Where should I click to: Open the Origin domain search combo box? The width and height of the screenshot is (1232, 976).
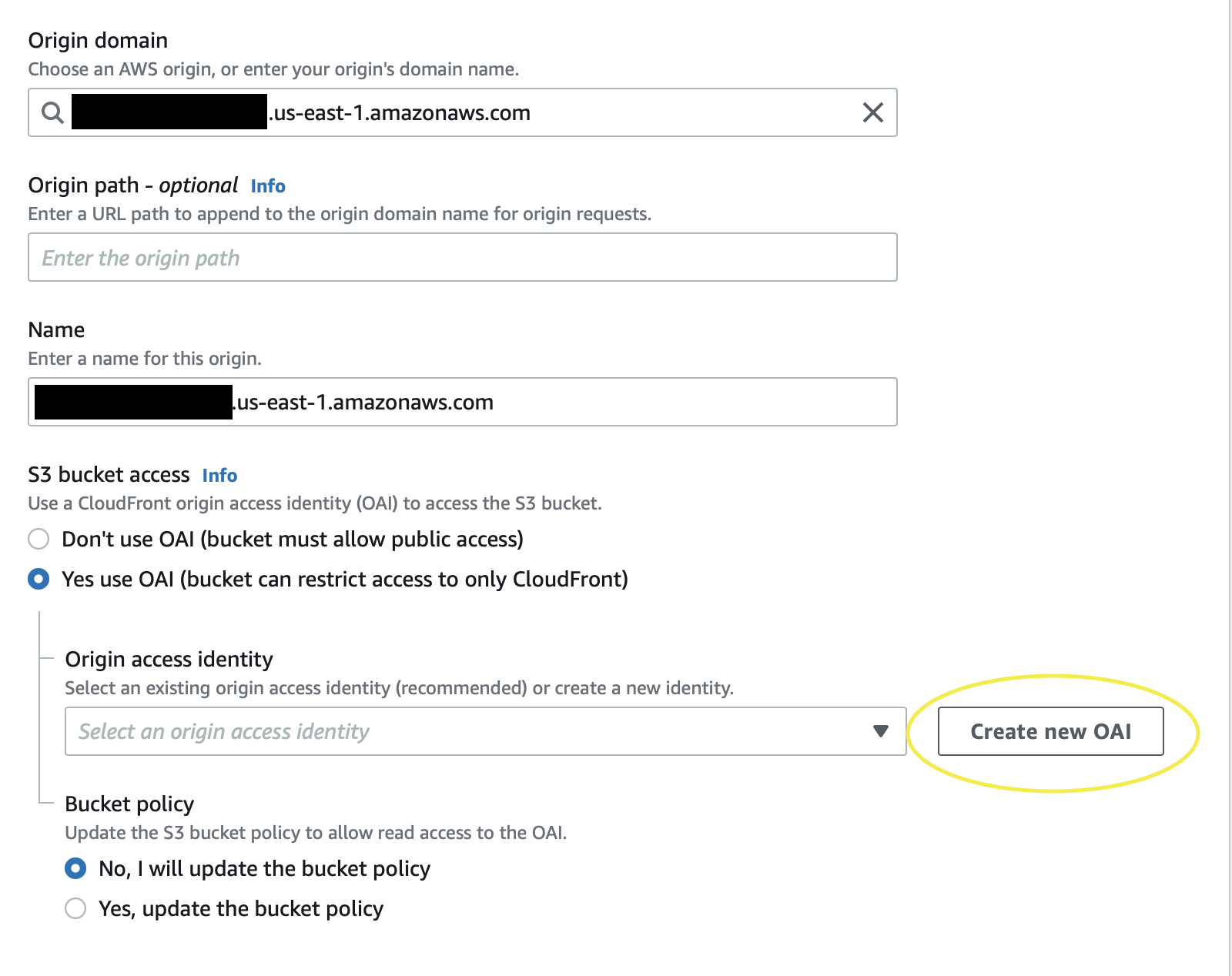(463, 112)
